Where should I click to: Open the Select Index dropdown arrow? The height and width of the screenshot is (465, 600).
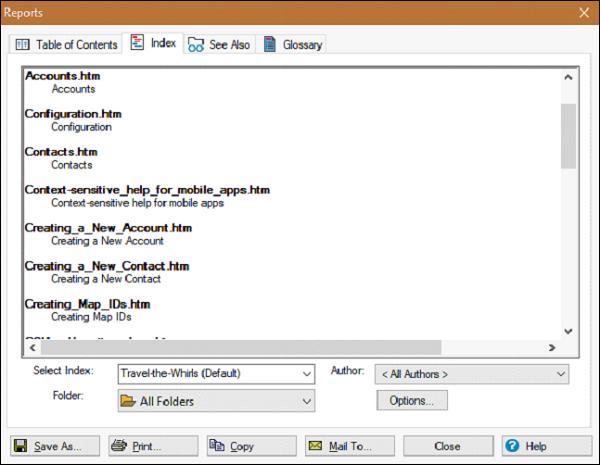click(307, 374)
